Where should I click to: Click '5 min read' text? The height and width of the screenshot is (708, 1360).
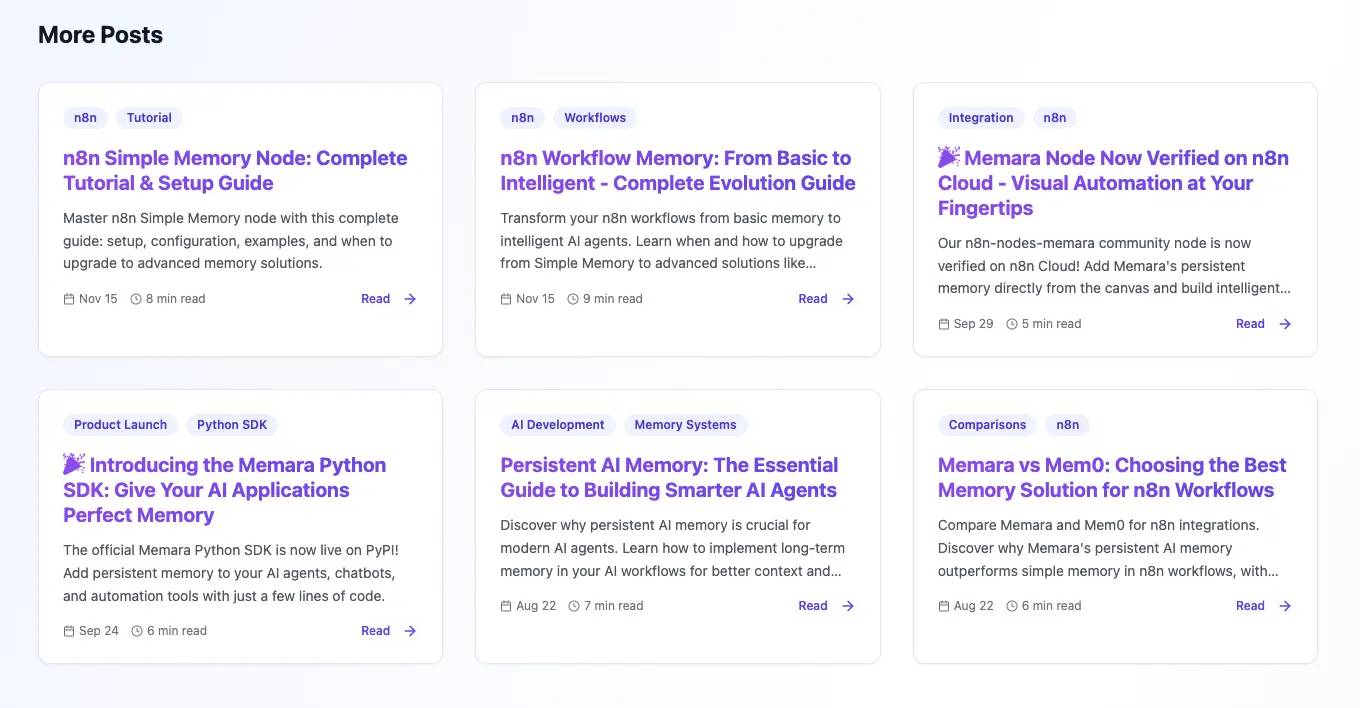click(1052, 324)
